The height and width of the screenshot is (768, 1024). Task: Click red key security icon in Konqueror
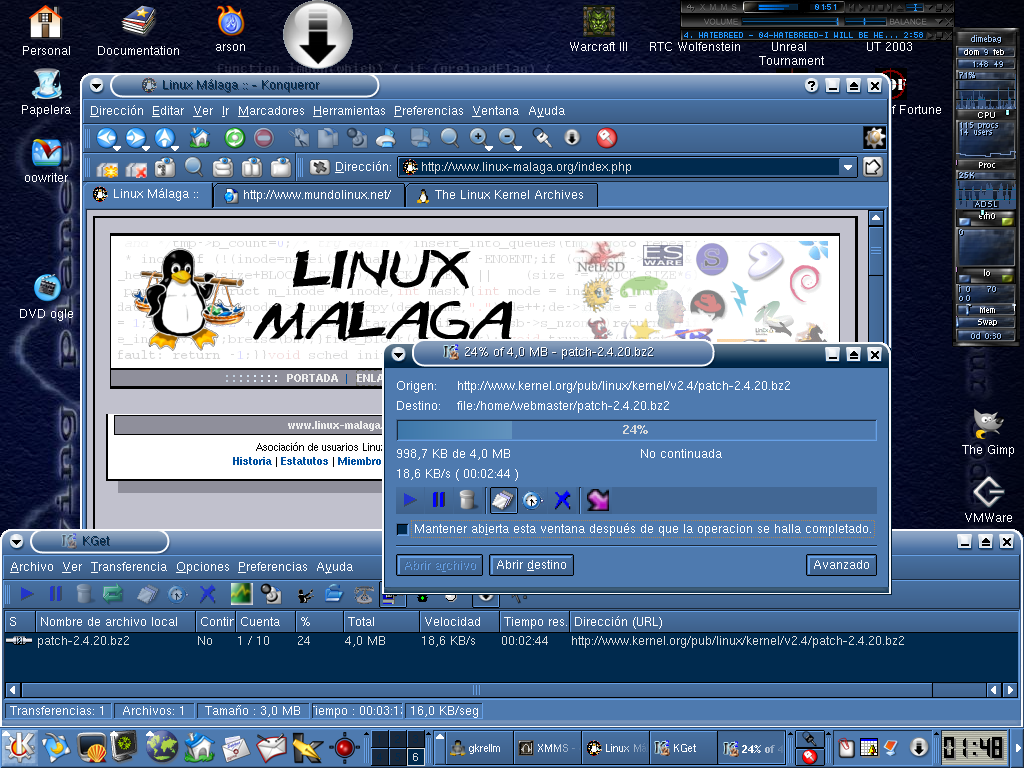click(607, 138)
